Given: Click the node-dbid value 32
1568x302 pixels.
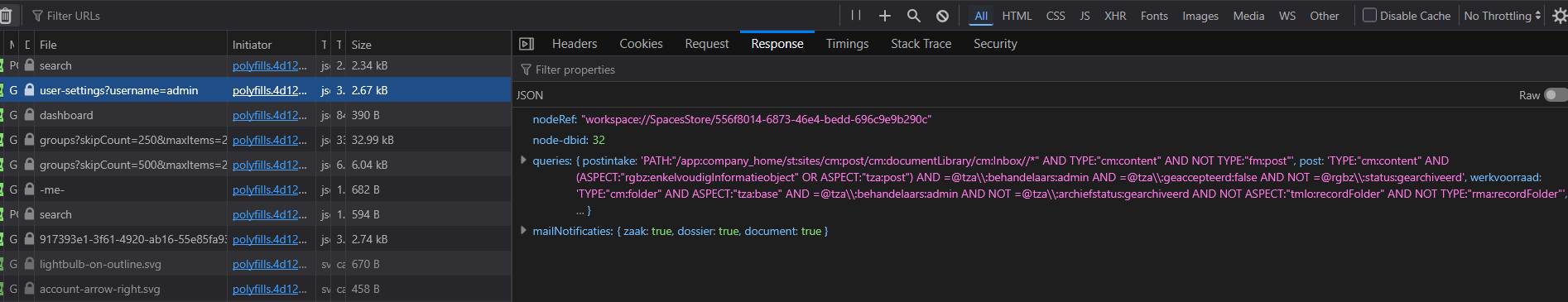Looking at the screenshot, I should (x=599, y=140).
